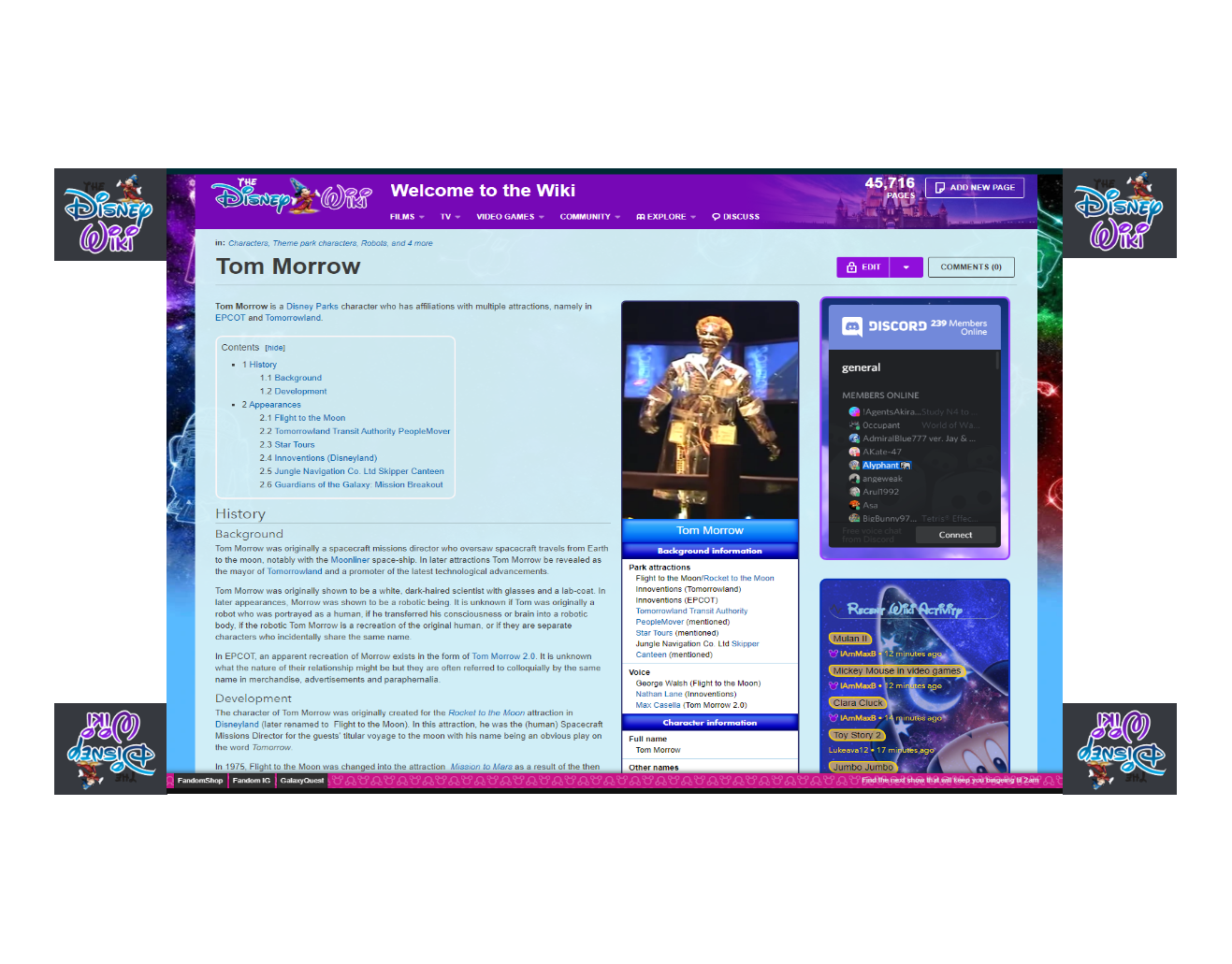Open Lukeava12 user link
Screen dimensions: 1232x964
[x=850, y=750]
